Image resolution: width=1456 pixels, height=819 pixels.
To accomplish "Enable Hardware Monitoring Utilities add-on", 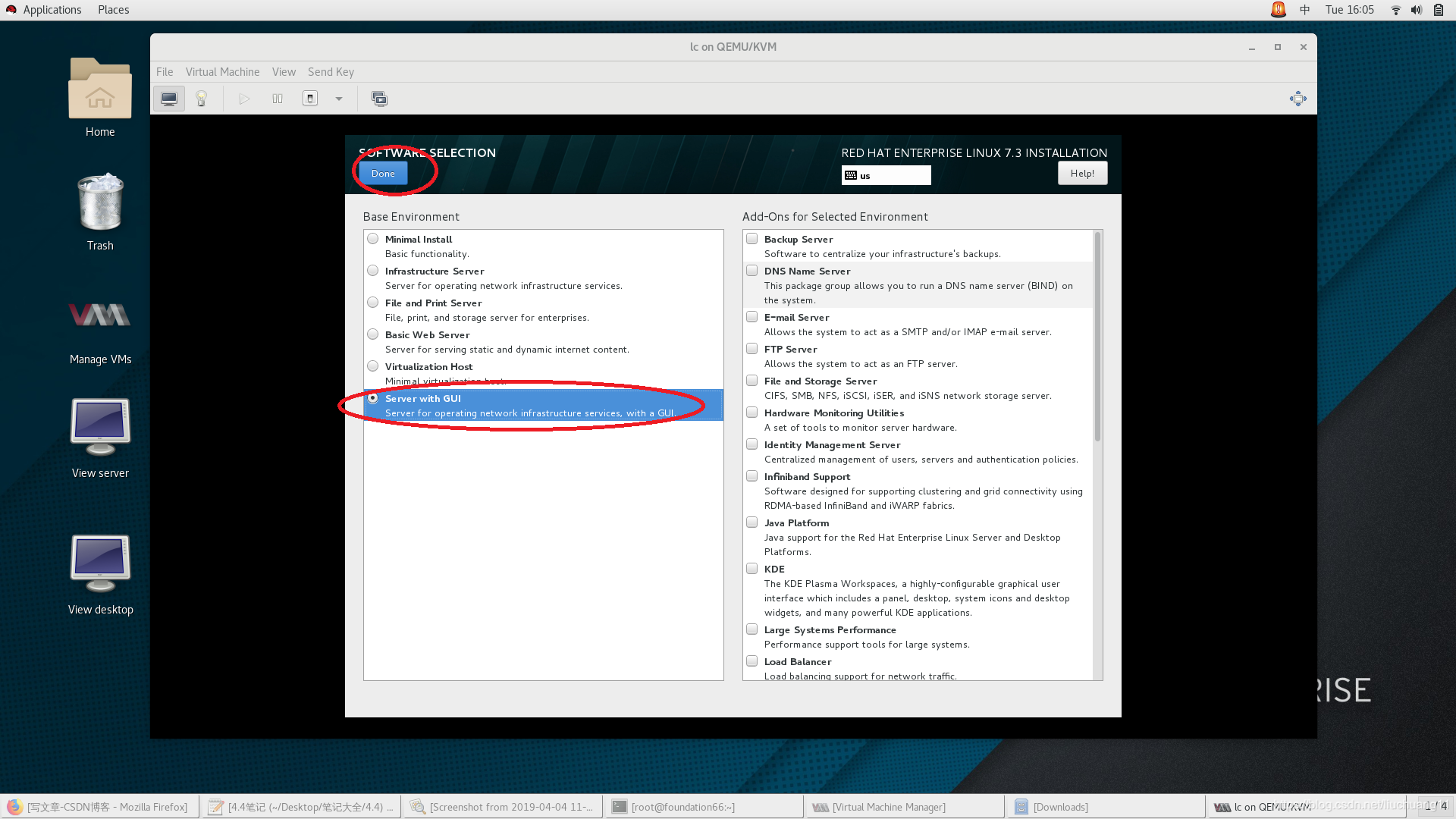I will tap(752, 412).
